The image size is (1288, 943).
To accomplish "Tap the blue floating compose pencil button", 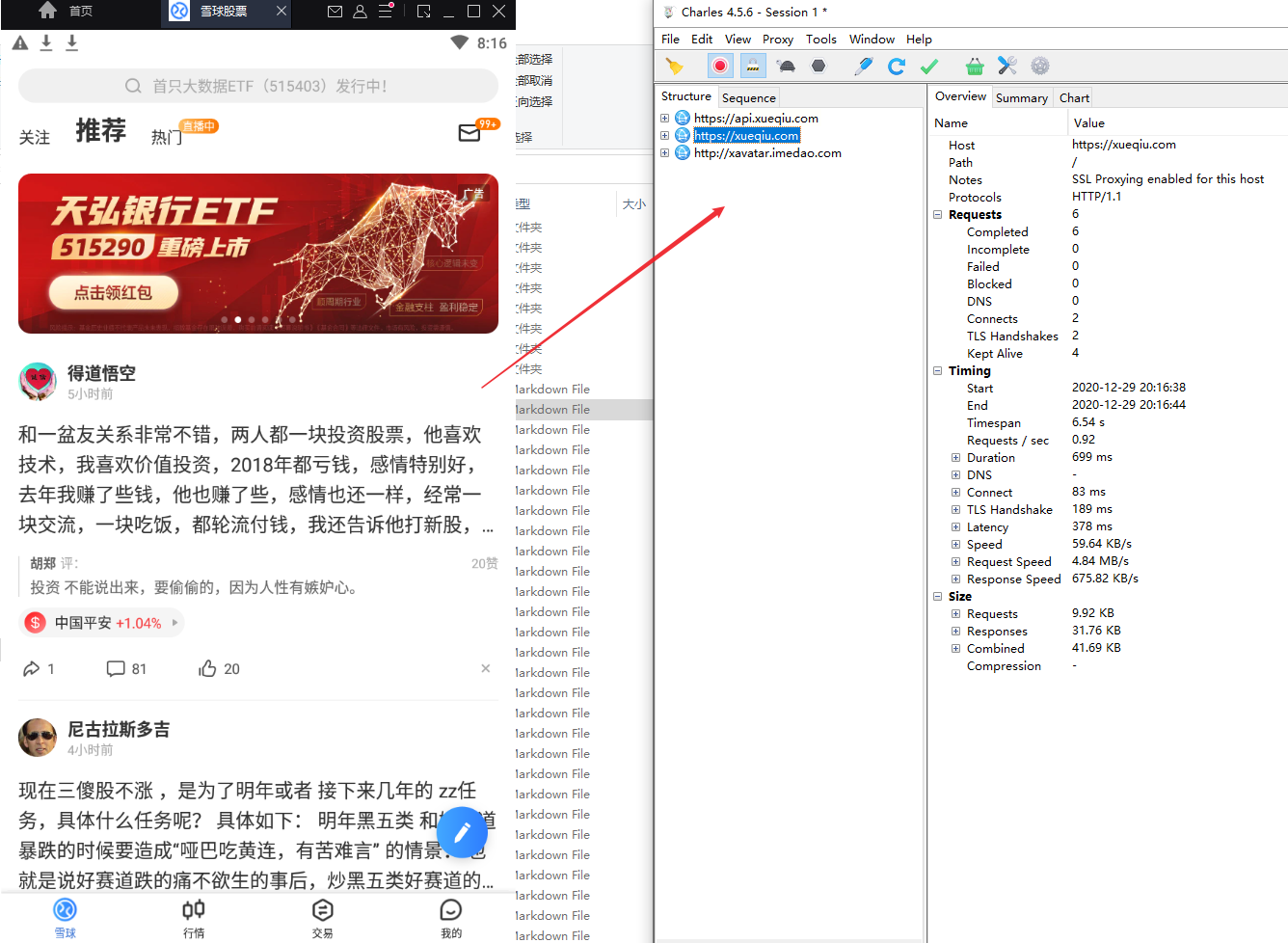I will coord(463,832).
